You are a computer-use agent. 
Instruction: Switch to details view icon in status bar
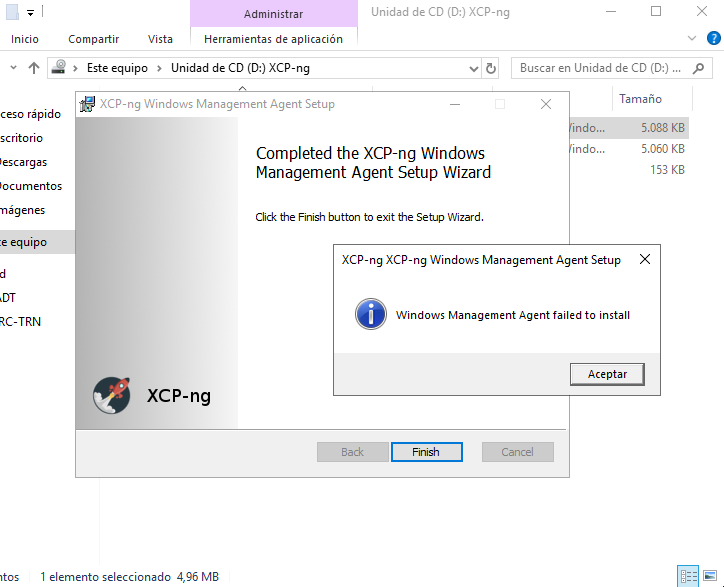coord(688,576)
